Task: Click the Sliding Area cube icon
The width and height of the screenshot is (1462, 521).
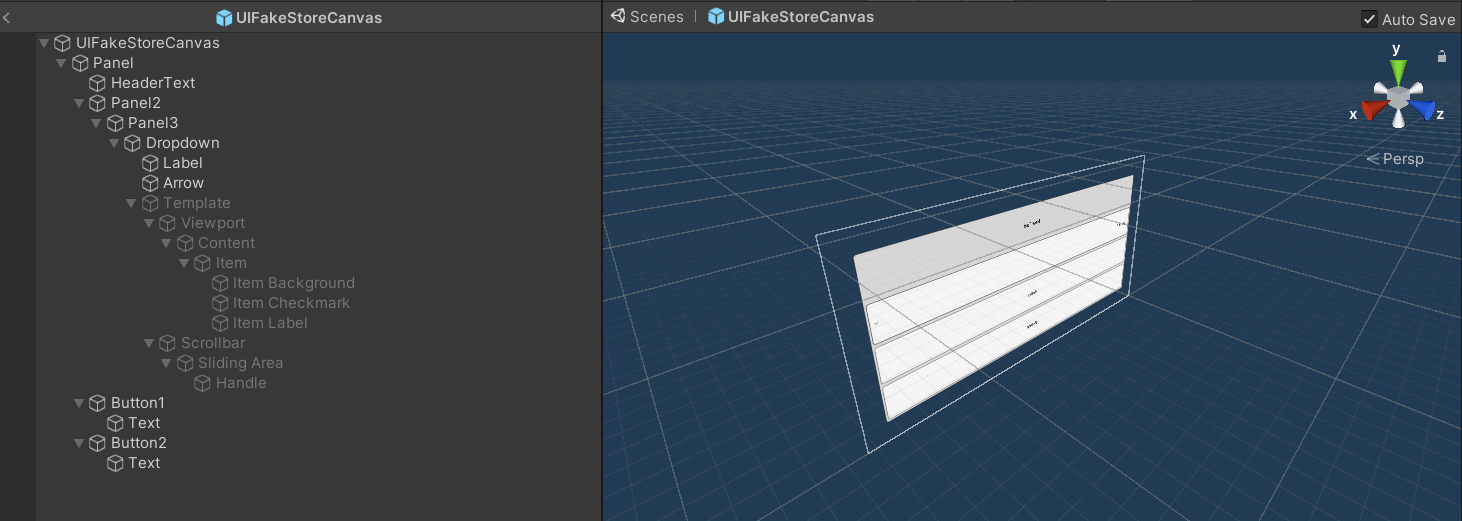Action: (x=185, y=363)
